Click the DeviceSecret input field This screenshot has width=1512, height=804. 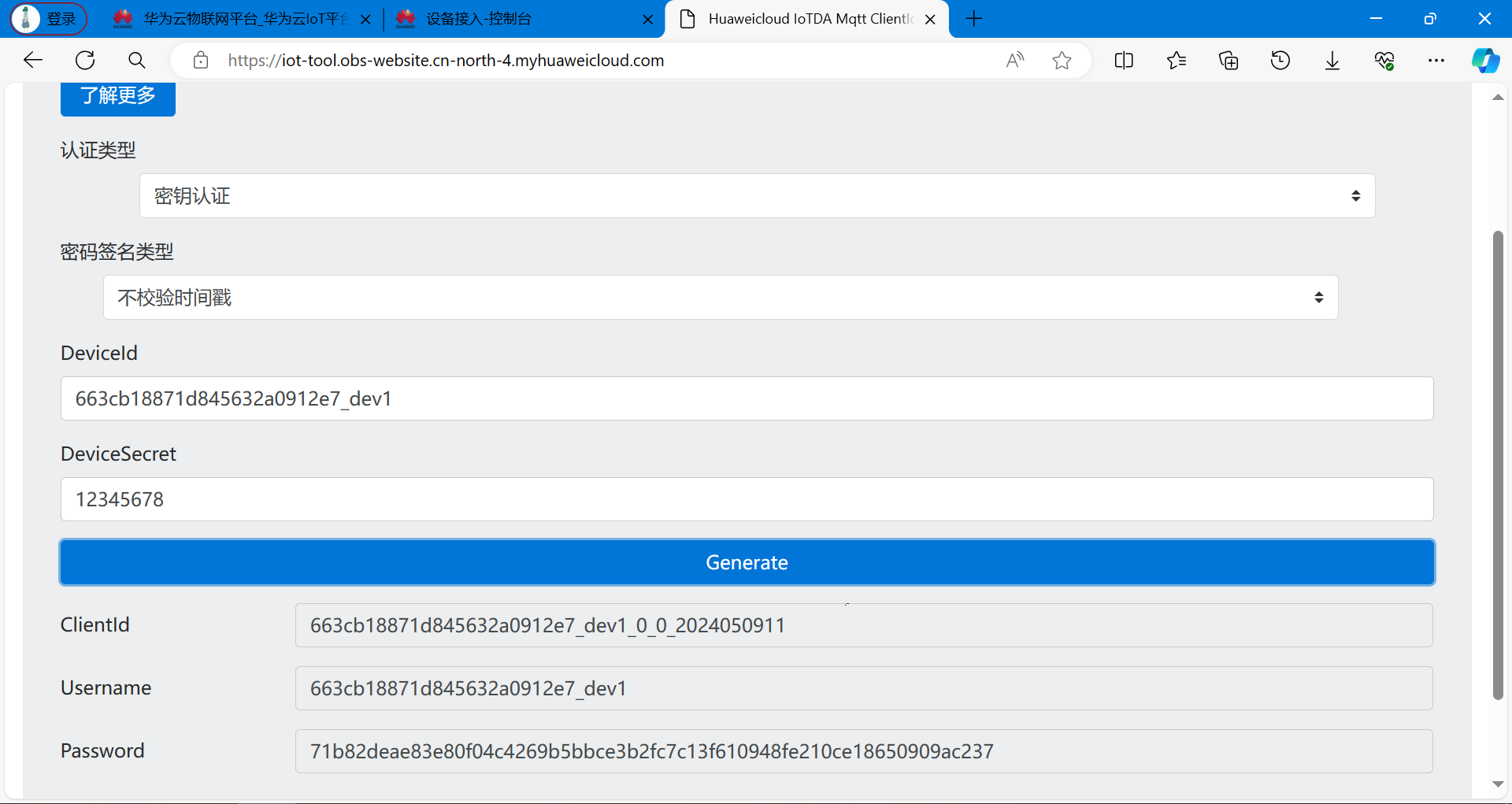tap(747, 499)
